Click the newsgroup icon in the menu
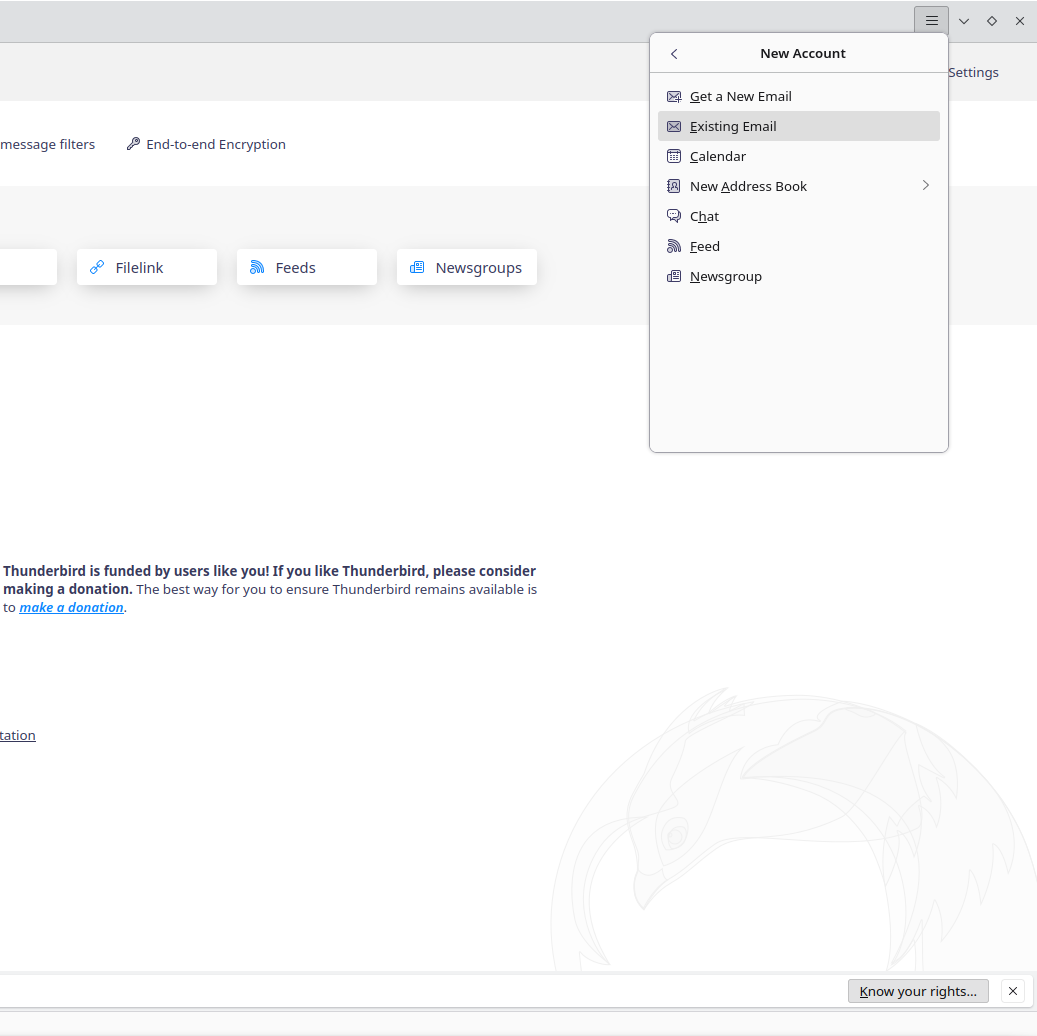The height and width of the screenshot is (1036, 1037). 674,277
